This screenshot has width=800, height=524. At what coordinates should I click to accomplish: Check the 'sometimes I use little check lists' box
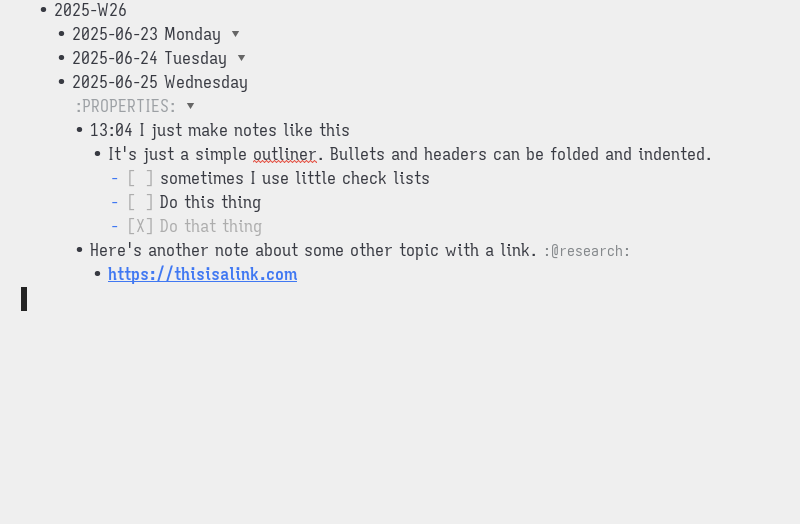[x=140, y=178]
